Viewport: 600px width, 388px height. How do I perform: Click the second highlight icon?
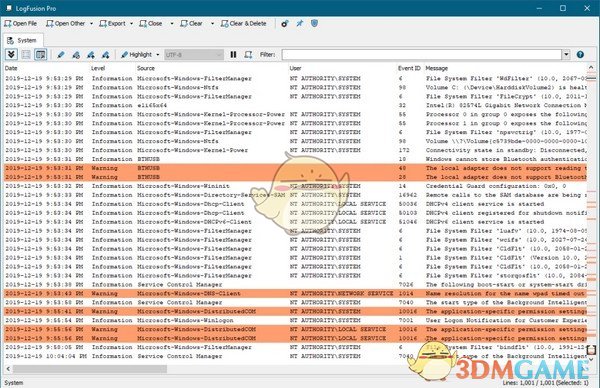coord(76,55)
